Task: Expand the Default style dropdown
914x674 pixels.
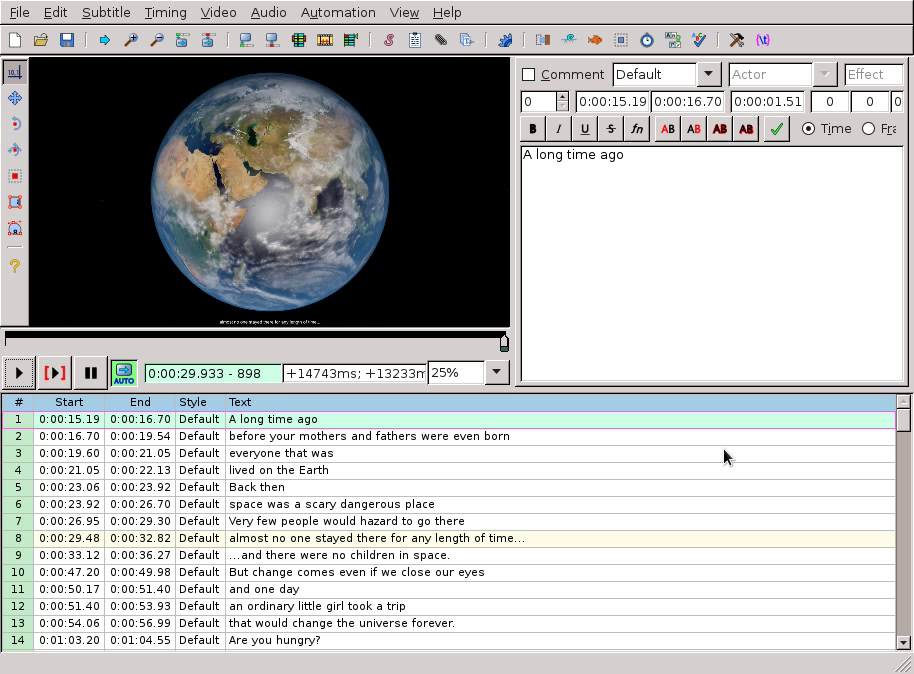Action: (708, 75)
